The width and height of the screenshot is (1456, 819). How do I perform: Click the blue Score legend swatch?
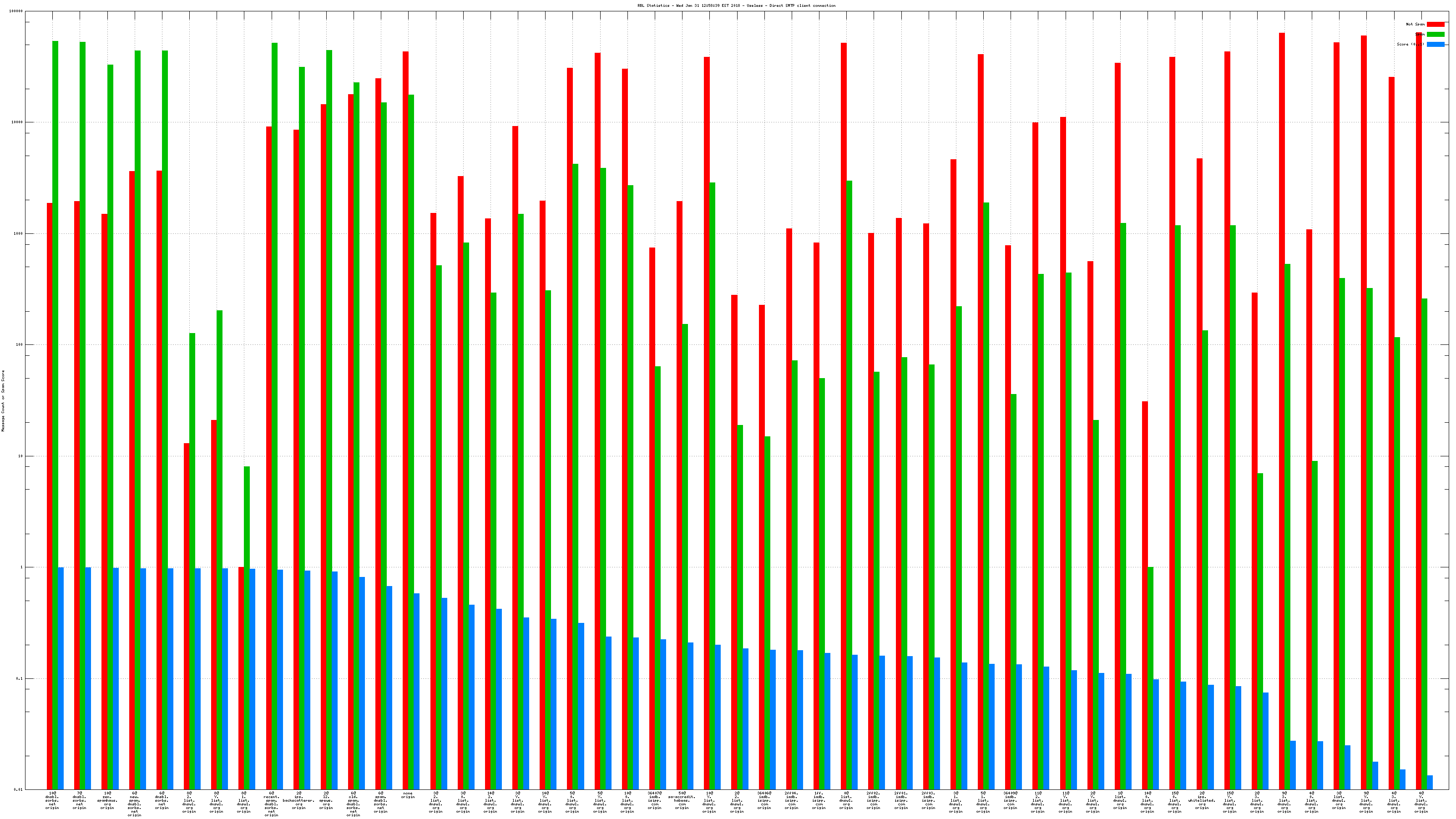(1435, 44)
